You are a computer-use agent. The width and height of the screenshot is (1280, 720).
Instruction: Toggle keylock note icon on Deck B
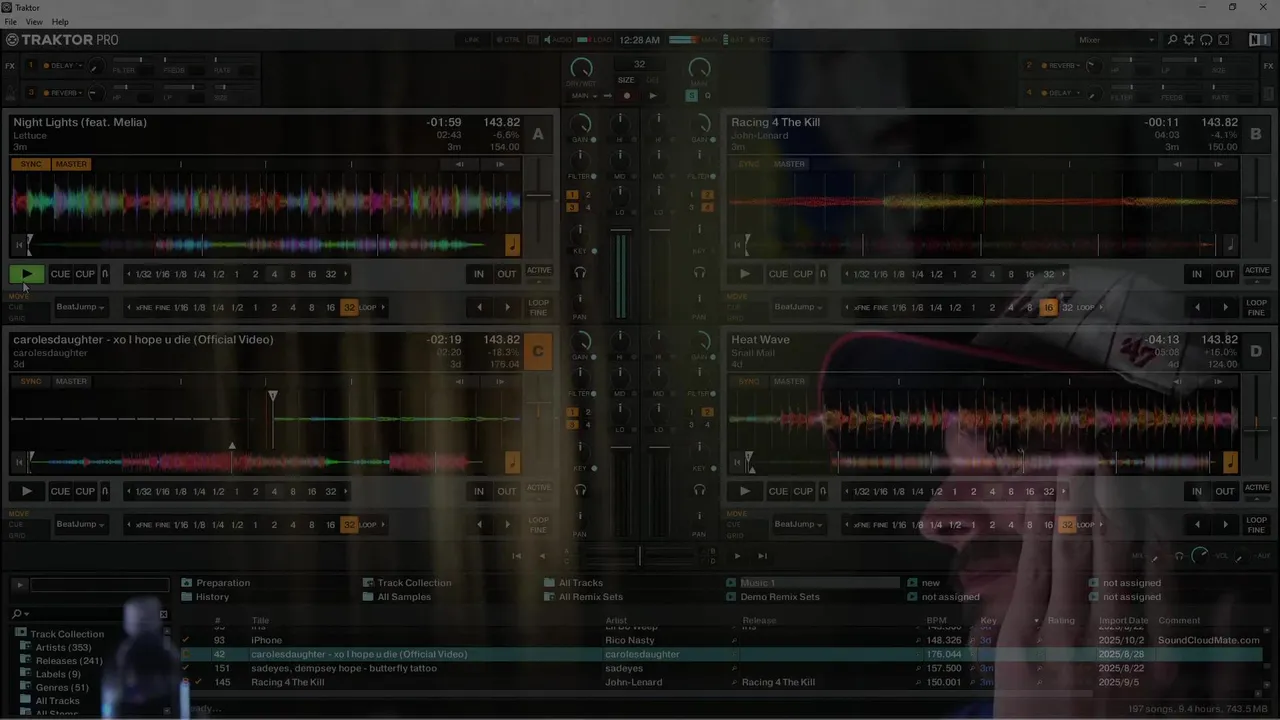(1230, 244)
